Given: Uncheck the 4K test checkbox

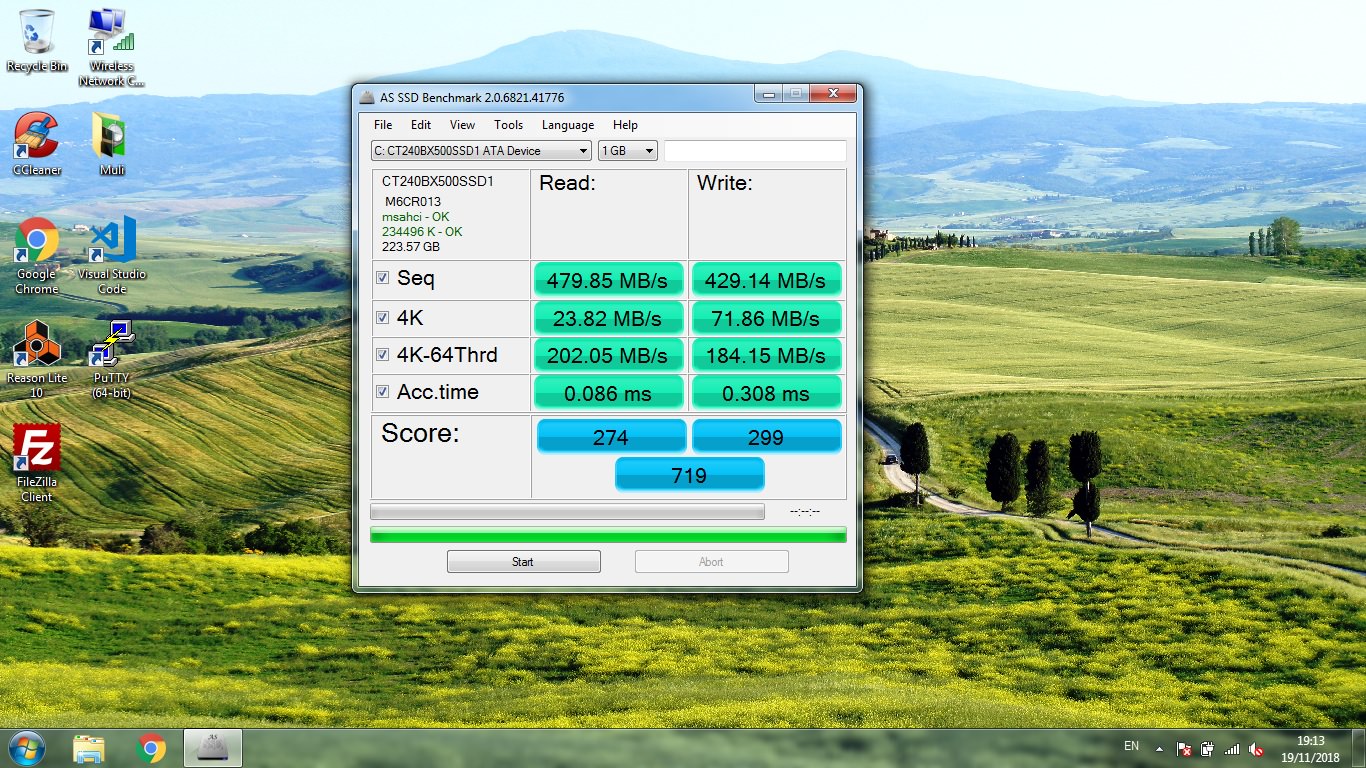Looking at the screenshot, I should click(x=382, y=317).
